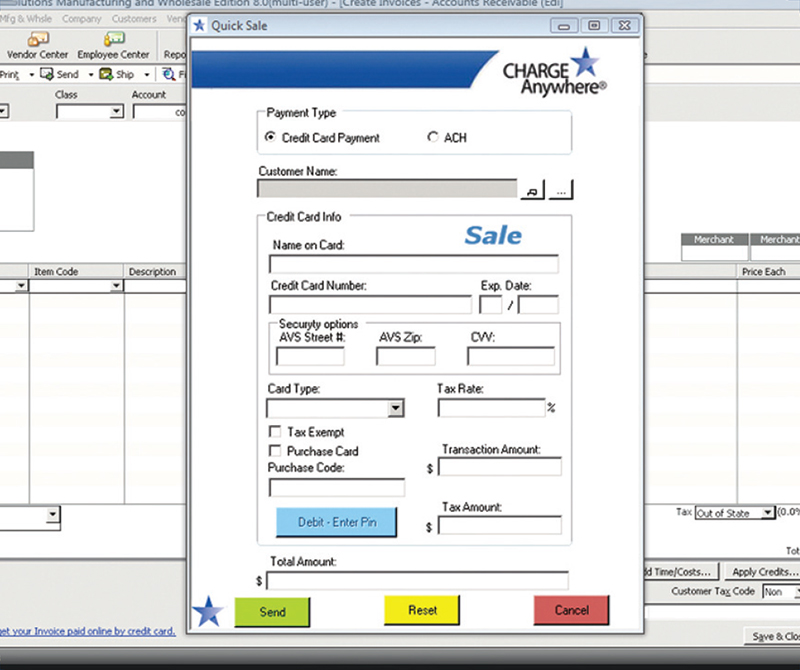Close the Quick Sale dialog
800x670 pixels.
(624, 26)
